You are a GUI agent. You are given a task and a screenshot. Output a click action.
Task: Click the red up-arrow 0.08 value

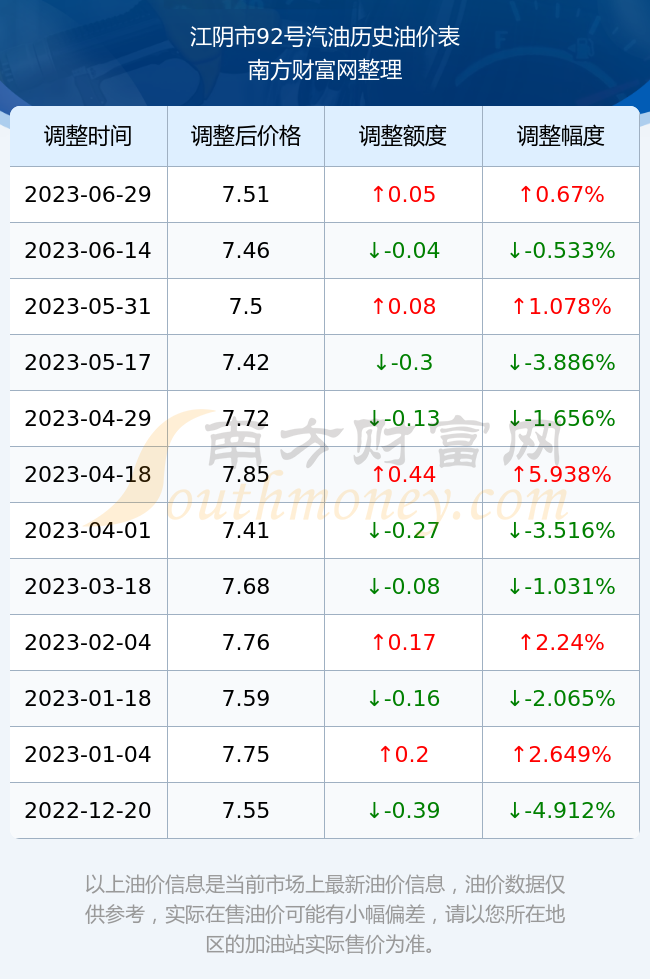[403, 306]
